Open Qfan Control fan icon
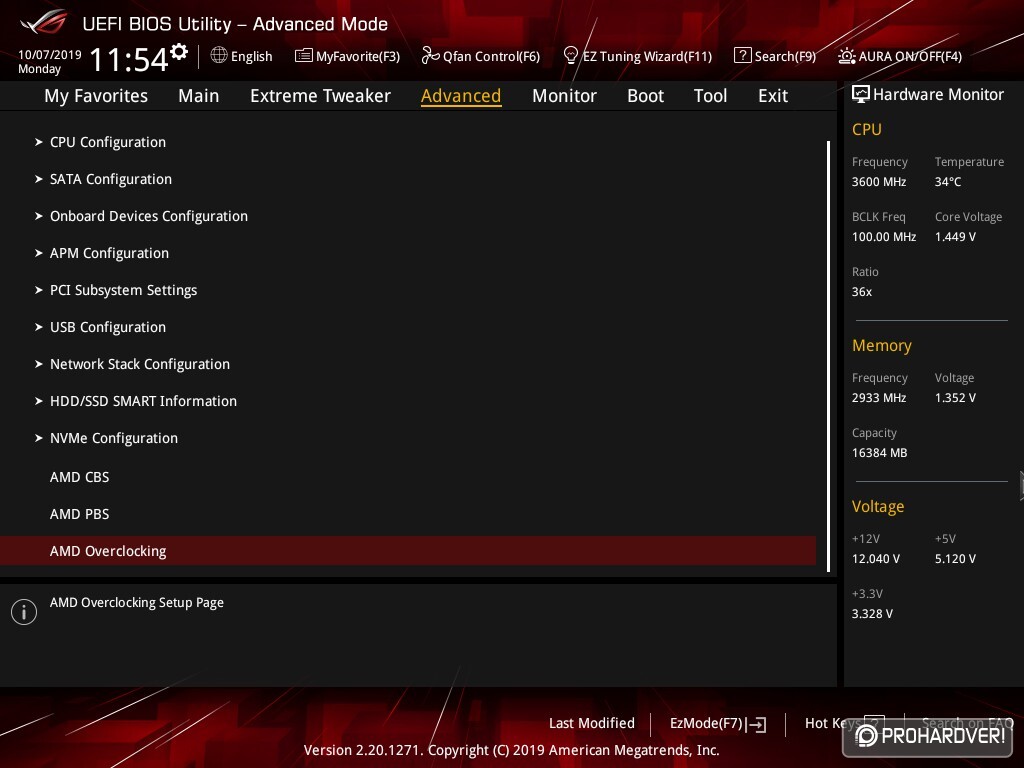Screen dimensions: 1024x768 (430, 56)
